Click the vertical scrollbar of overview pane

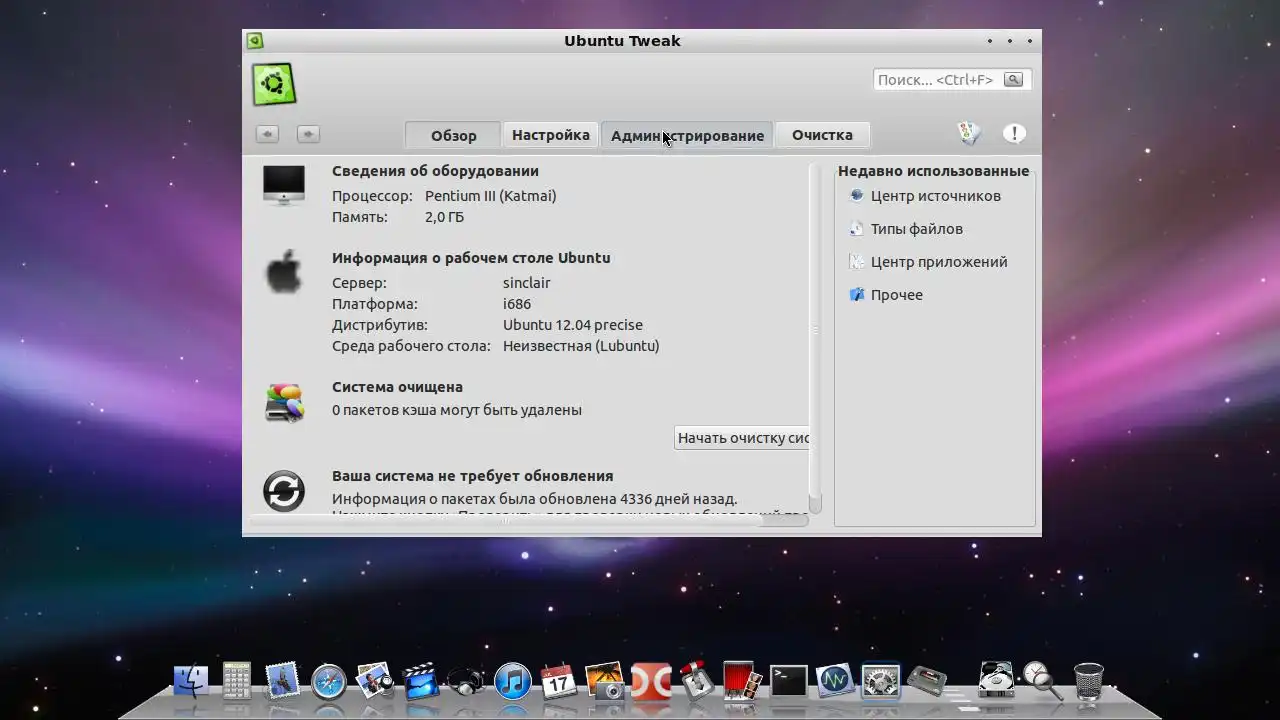pyautogui.click(x=815, y=340)
